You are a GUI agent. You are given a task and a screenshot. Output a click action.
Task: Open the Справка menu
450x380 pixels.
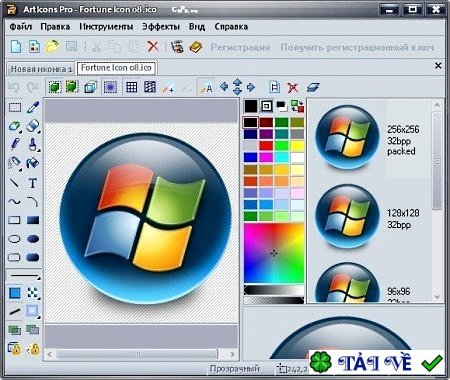[231, 27]
